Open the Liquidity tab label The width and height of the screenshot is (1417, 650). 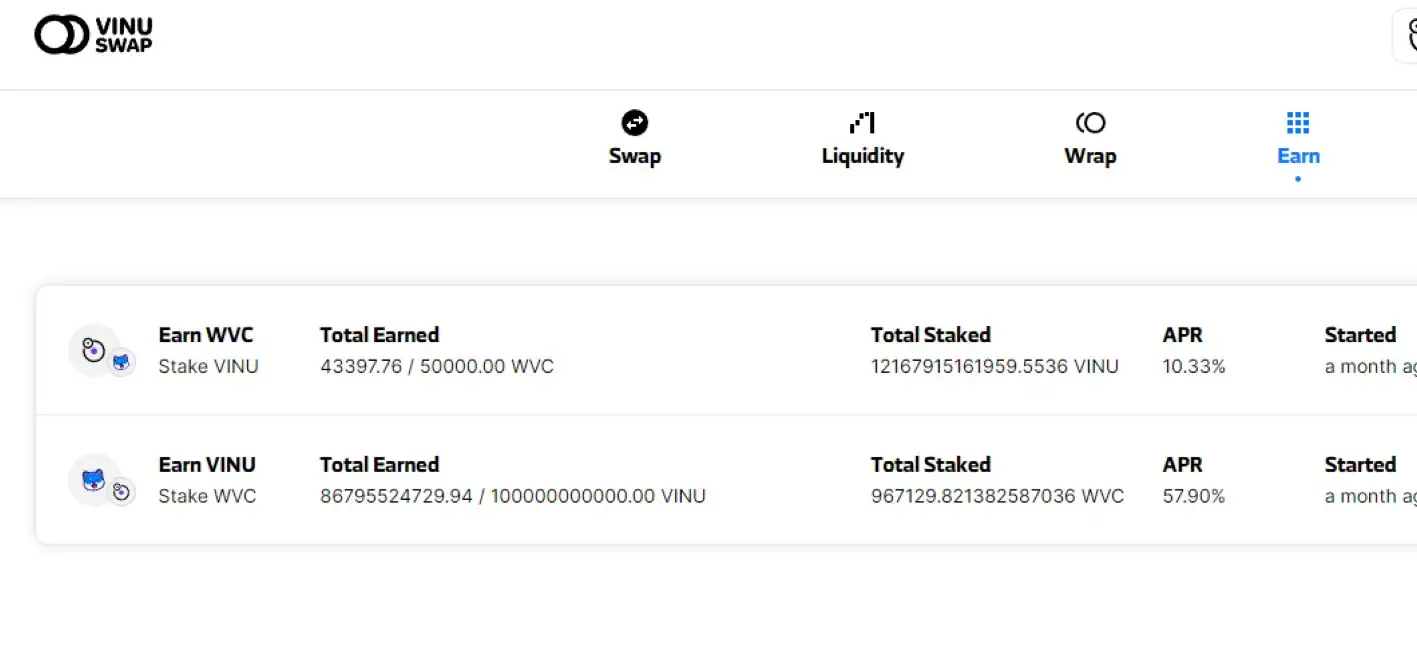click(862, 156)
